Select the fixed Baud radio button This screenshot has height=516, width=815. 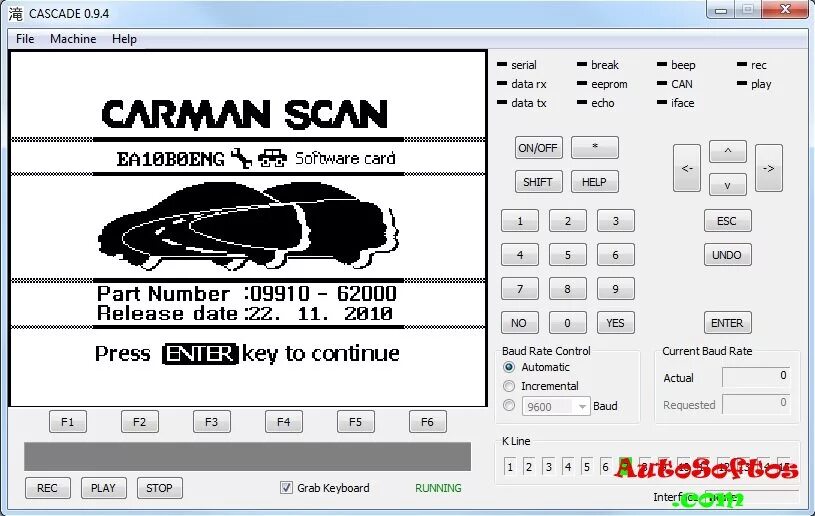click(x=509, y=405)
